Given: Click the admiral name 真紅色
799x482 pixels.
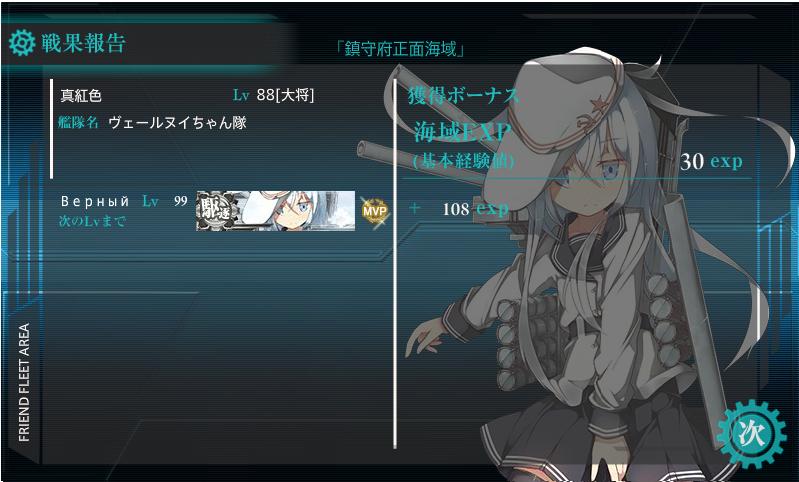Looking at the screenshot, I should tap(81, 96).
